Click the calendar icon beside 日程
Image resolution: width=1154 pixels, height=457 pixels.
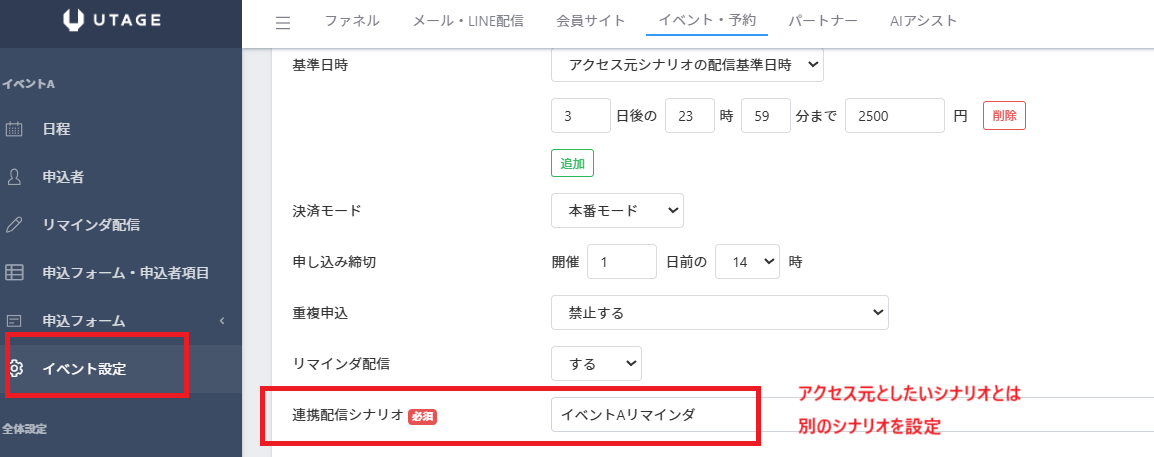coord(15,129)
